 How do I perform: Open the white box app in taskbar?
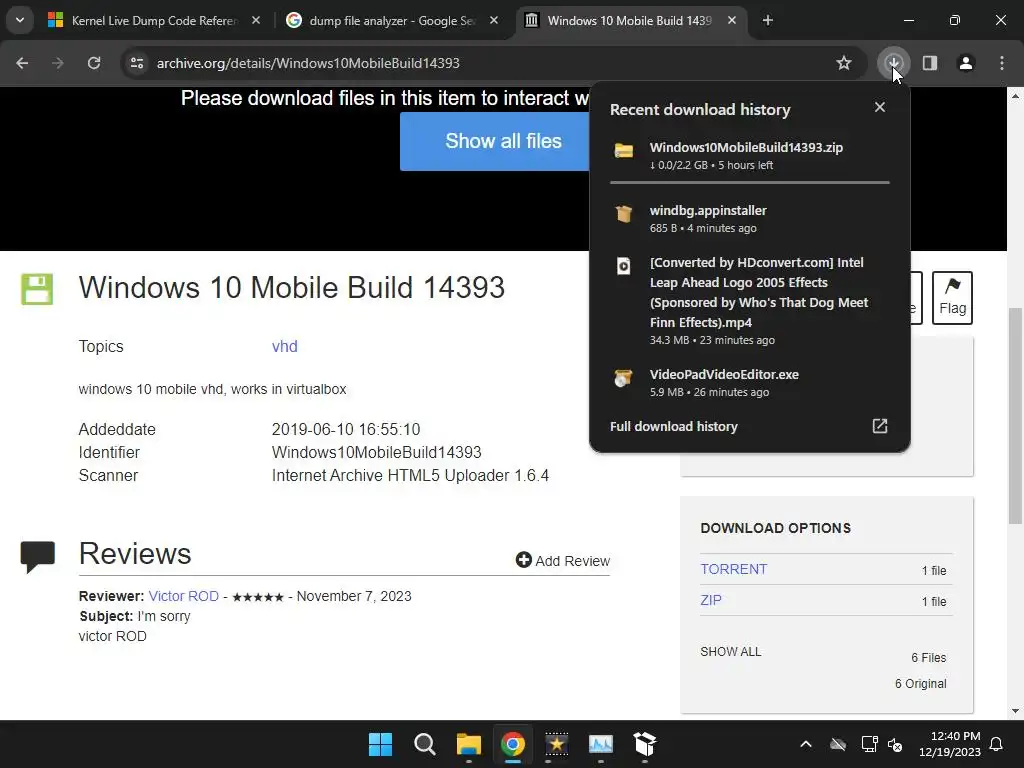pyautogui.click(x=645, y=744)
